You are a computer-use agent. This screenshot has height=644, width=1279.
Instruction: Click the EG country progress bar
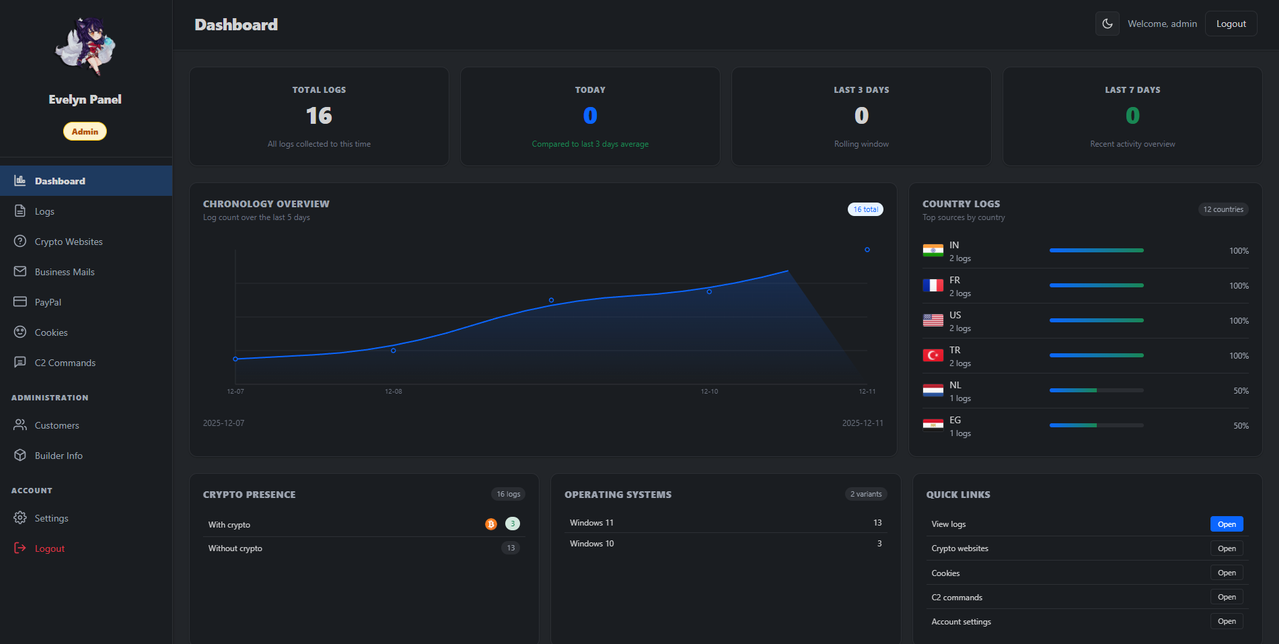point(1096,425)
